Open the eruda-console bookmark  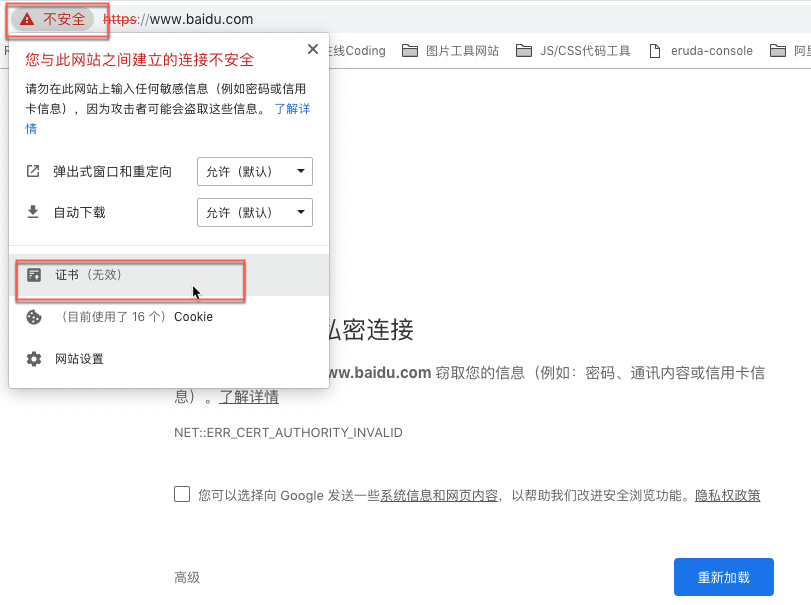[701, 51]
